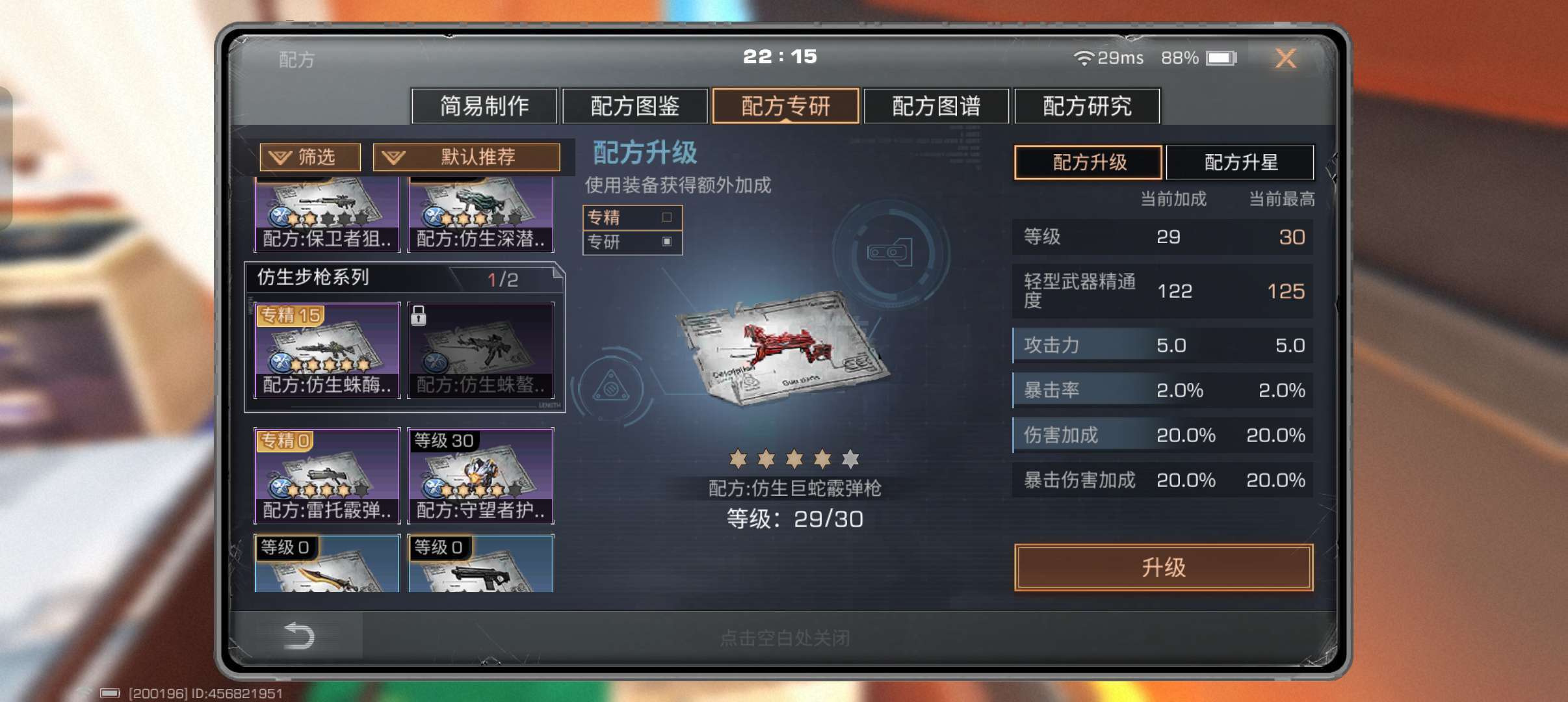The image size is (1568, 702).
Task: Tap the five-star rating row
Action: pos(794,460)
